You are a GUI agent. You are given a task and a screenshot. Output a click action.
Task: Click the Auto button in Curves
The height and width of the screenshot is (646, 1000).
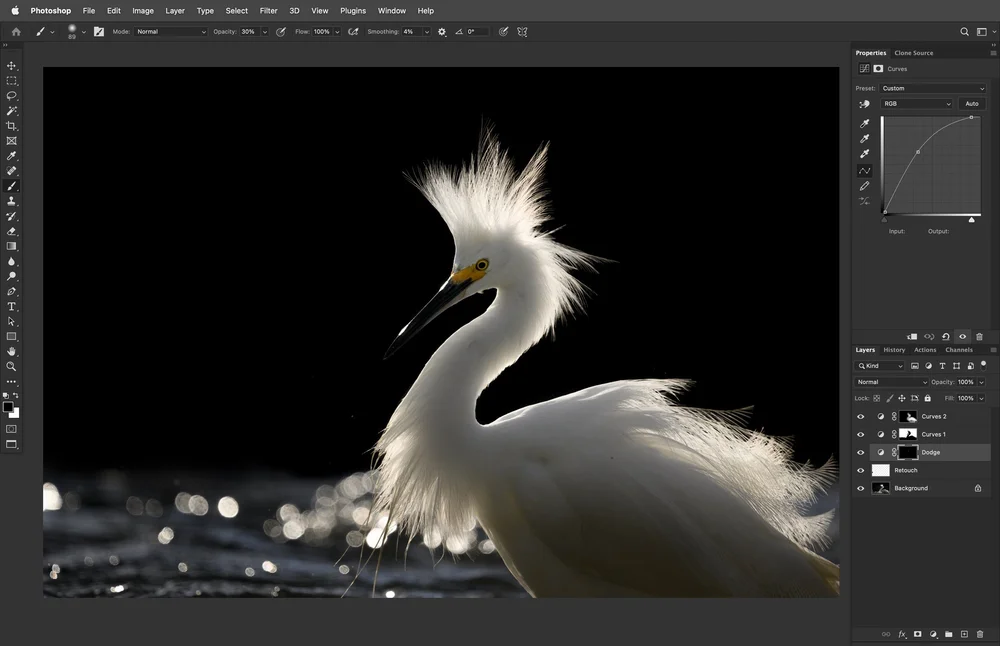point(971,104)
